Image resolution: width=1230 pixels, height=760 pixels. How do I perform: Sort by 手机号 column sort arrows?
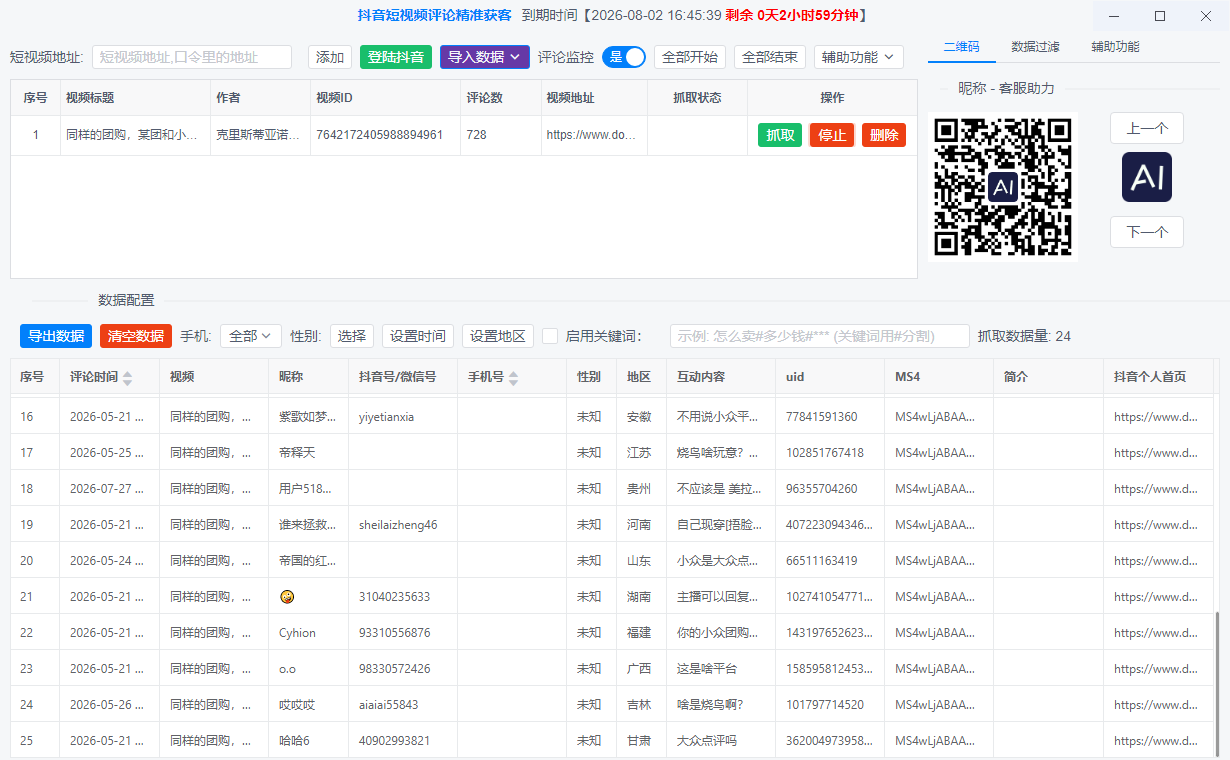coord(514,378)
